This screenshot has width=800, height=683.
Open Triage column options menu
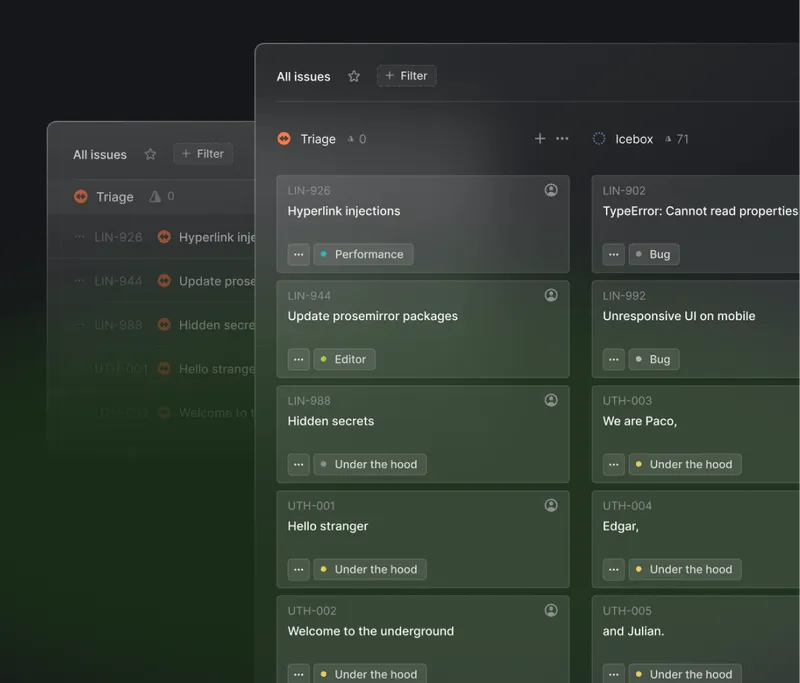562,139
